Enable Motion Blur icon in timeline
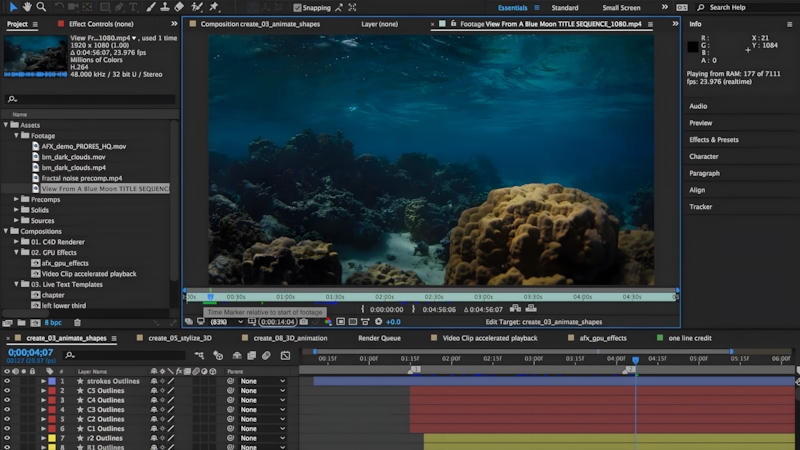Viewport: 800px width, 450px height. (266, 355)
